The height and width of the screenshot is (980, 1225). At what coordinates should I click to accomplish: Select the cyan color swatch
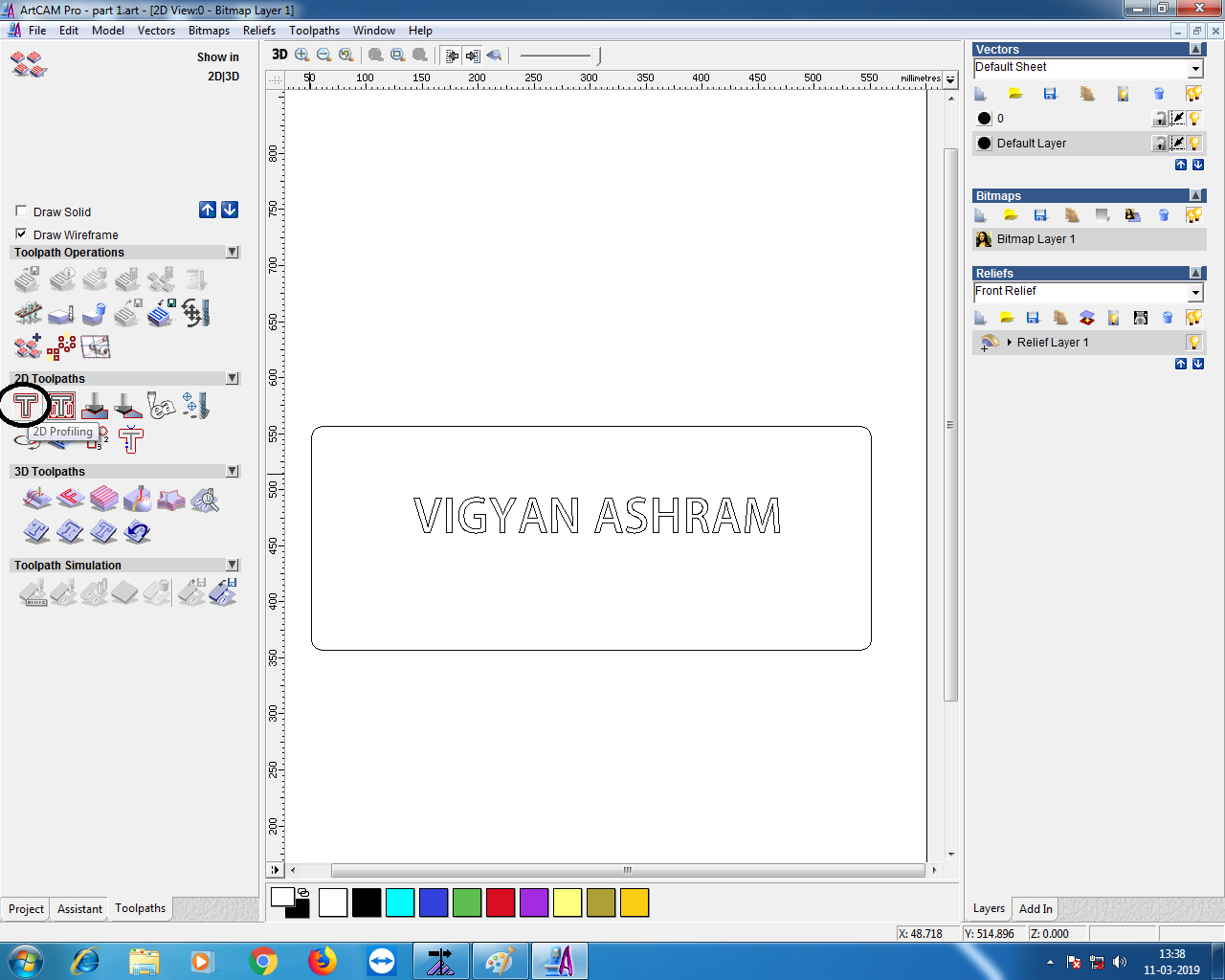point(400,902)
